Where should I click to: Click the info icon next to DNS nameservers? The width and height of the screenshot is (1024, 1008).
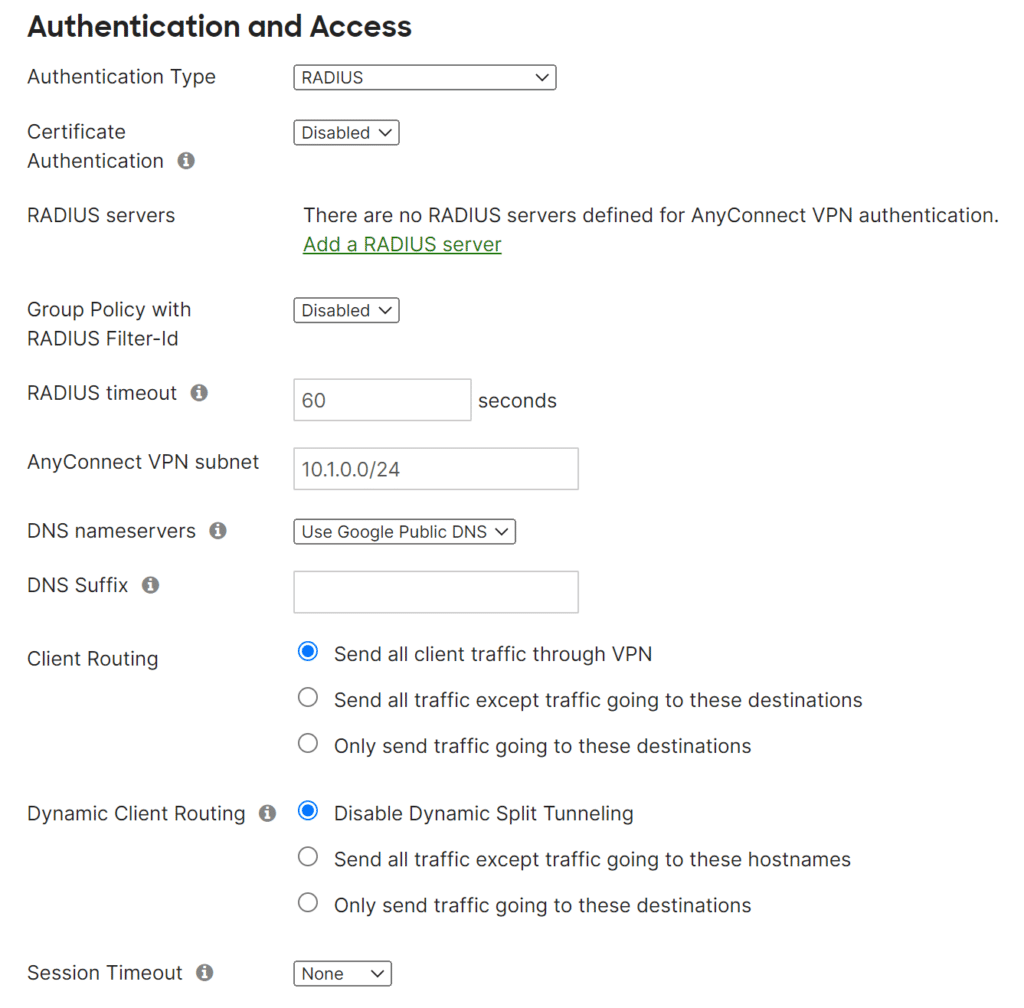(x=218, y=531)
